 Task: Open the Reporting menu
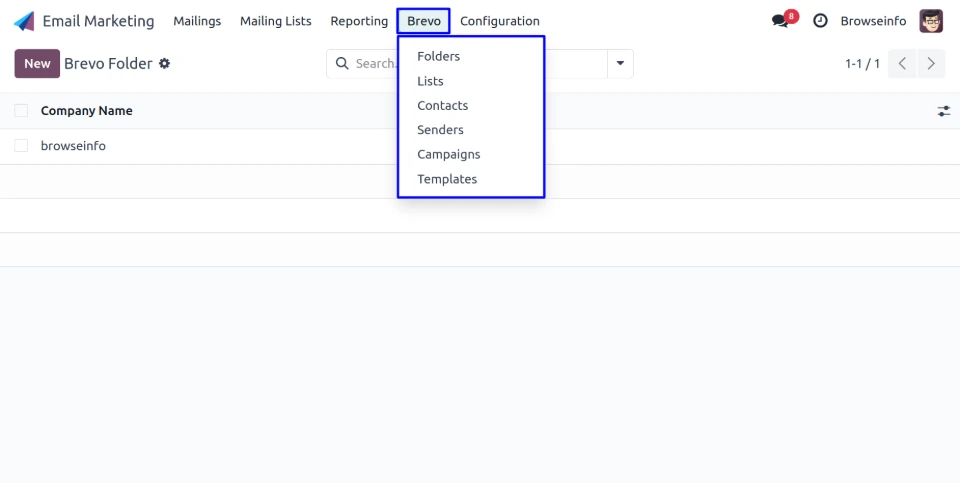(359, 21)
